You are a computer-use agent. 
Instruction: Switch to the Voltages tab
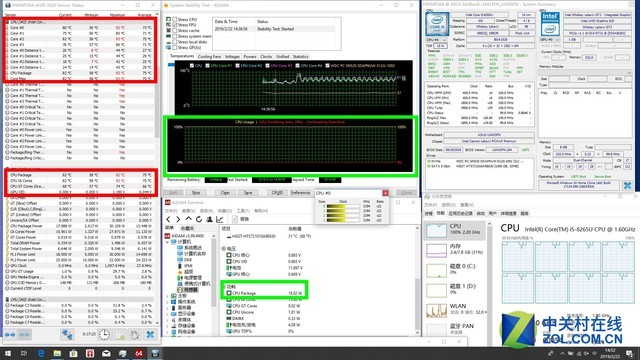pos(232,57)
